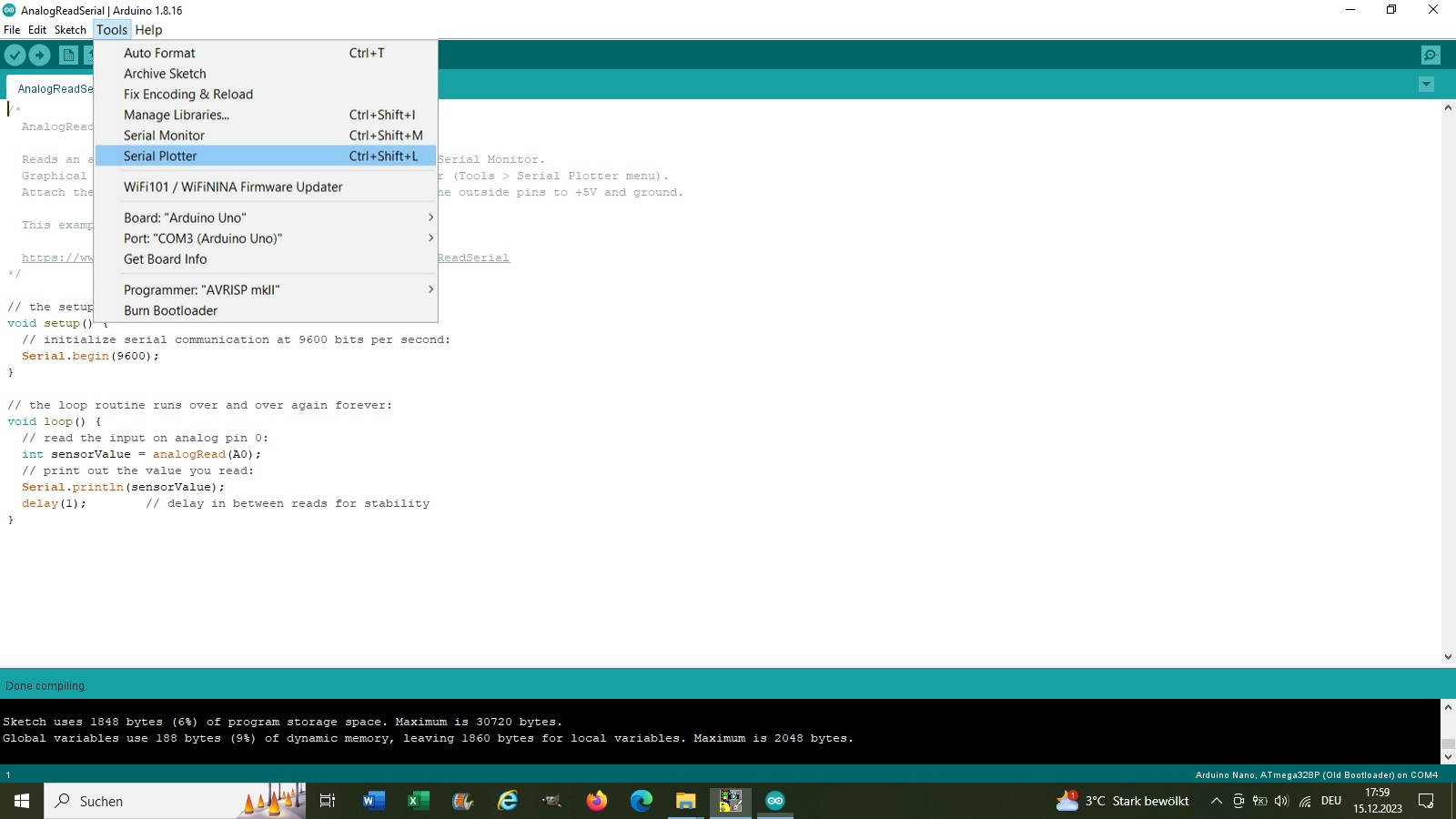Open Microsoft Word from the taskbar
Viewport: 1456px width, 819px height.
372,801
